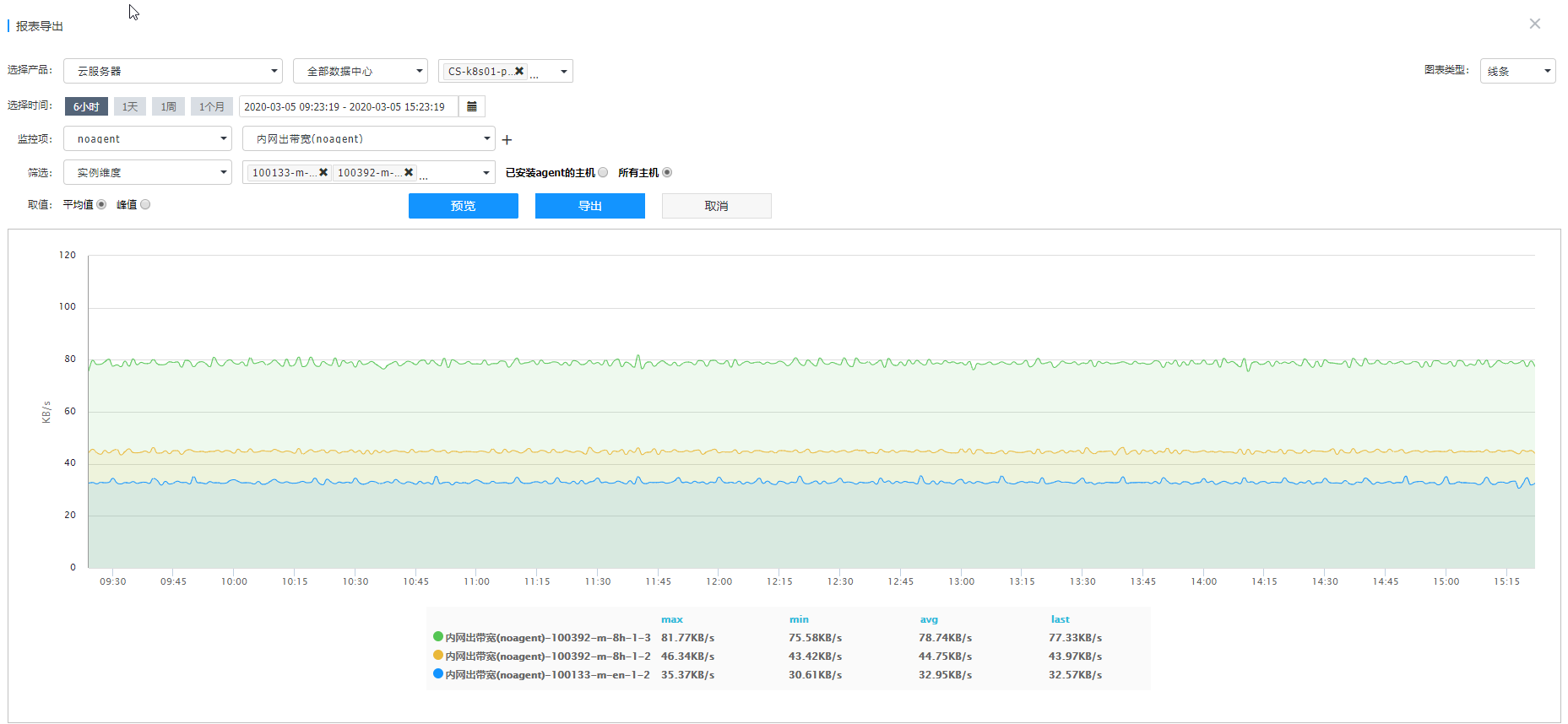This screenshot has height=724, width=1568.
Task: Toggle green legend dot for 100392-m-8h-1-3
Action: (438, 637)
